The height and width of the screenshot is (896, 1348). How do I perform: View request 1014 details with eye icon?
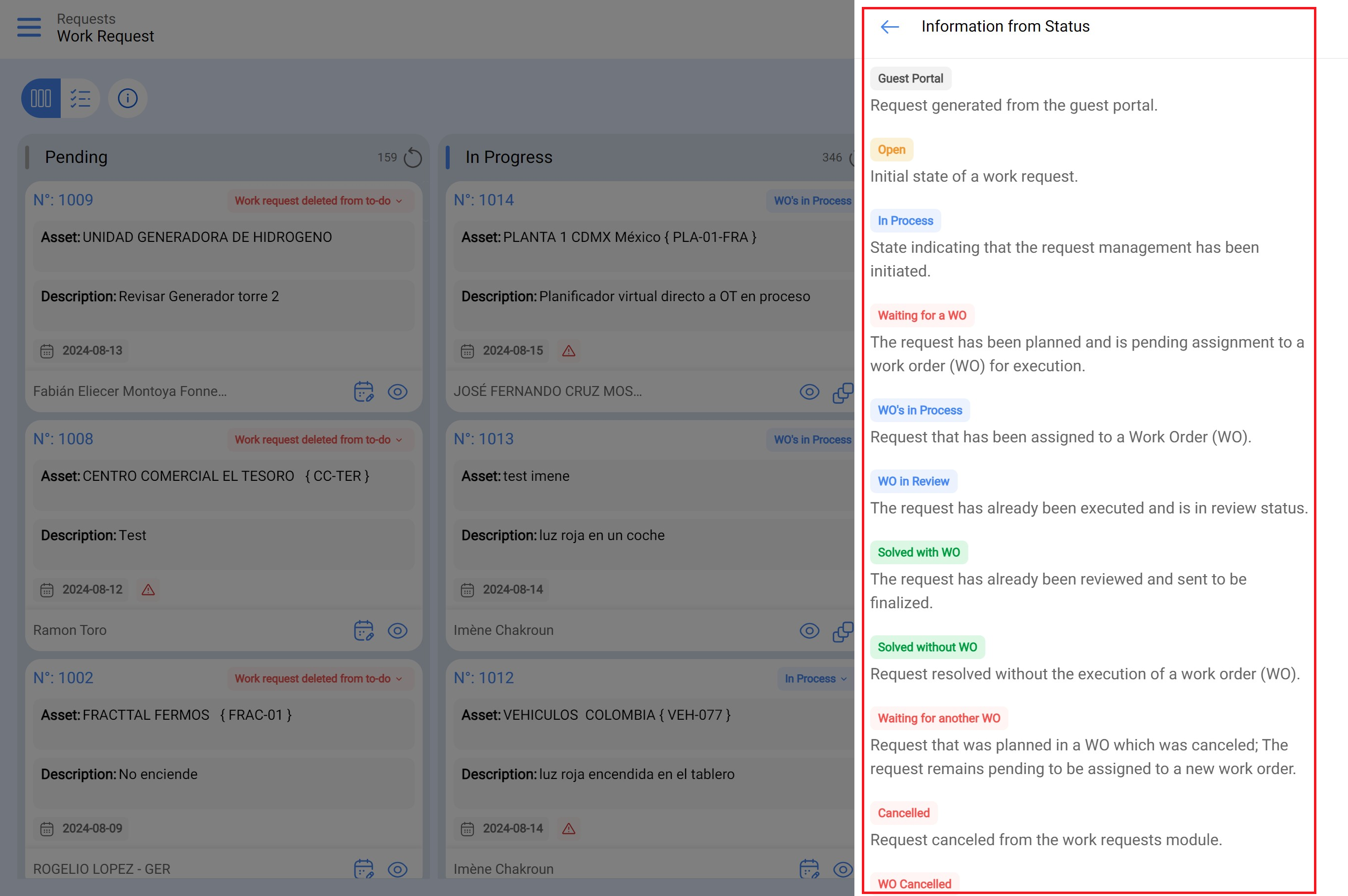(x=809, y=392)
